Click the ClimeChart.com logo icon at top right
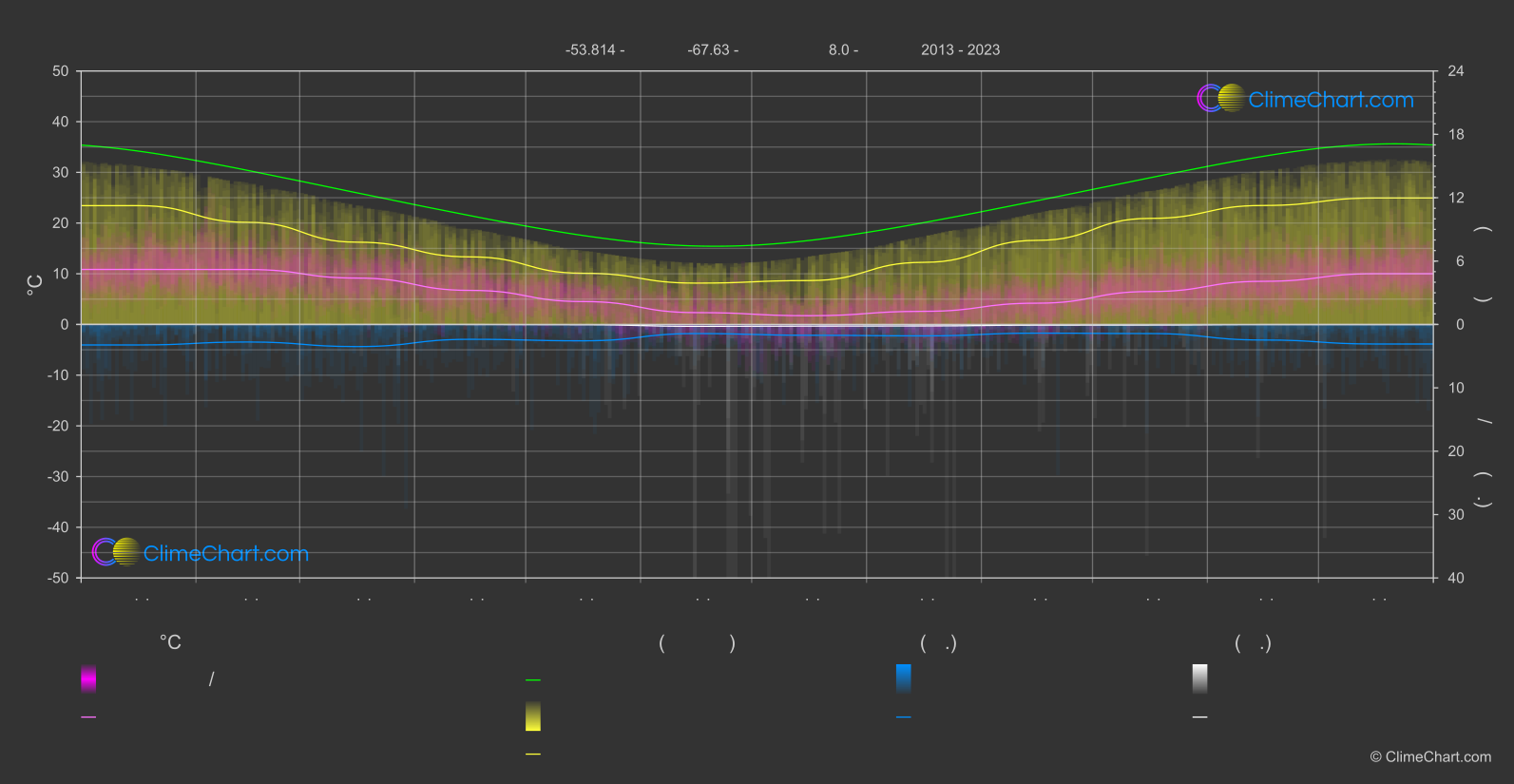 1220,99
